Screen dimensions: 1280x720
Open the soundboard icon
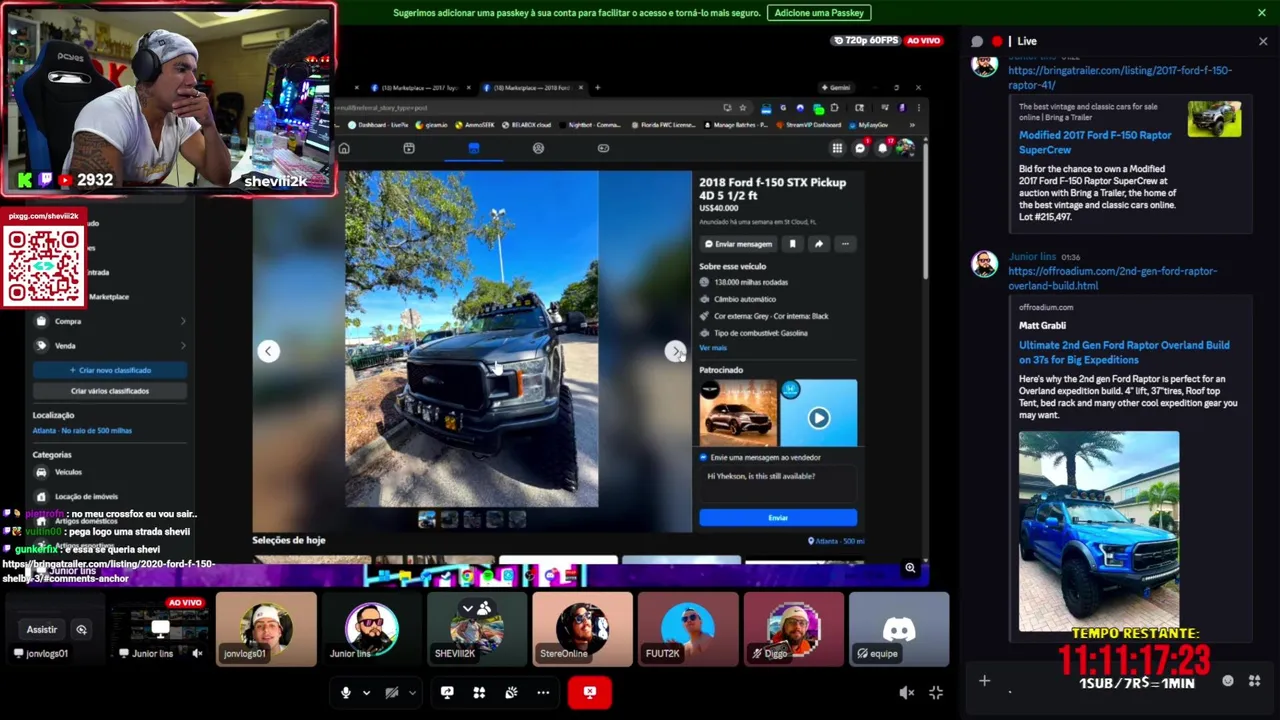click(511, 692)
